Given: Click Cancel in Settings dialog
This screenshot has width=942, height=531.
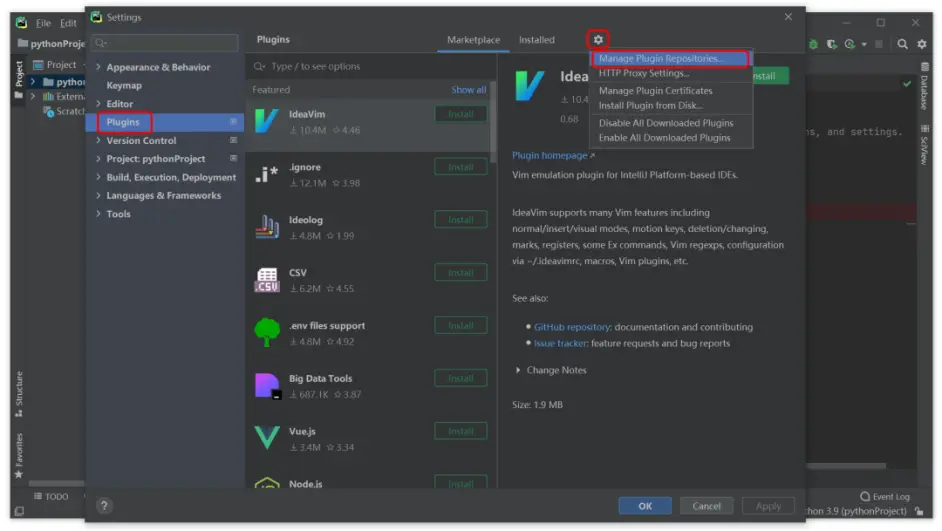Looking at the screenshot, I should click(x=706, y=506).
